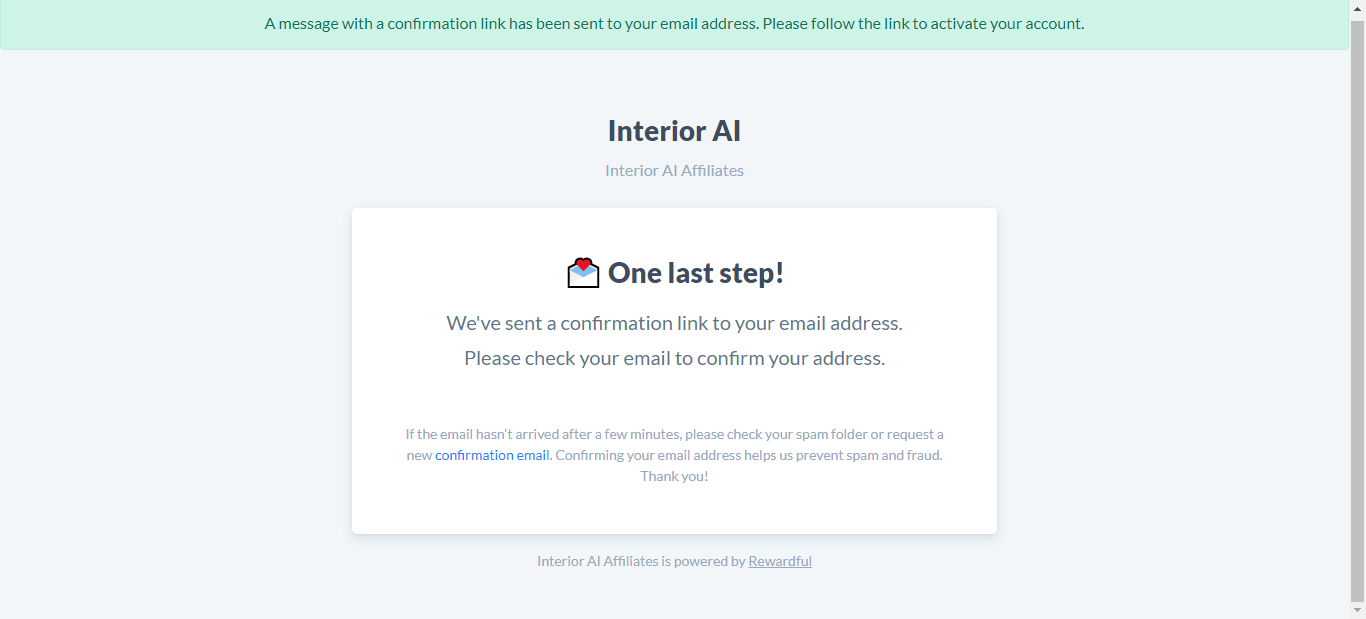Viewport: 1366px width, 619px height.
Task: Click the scrollbar up arrow
Action: (1357, 7)
